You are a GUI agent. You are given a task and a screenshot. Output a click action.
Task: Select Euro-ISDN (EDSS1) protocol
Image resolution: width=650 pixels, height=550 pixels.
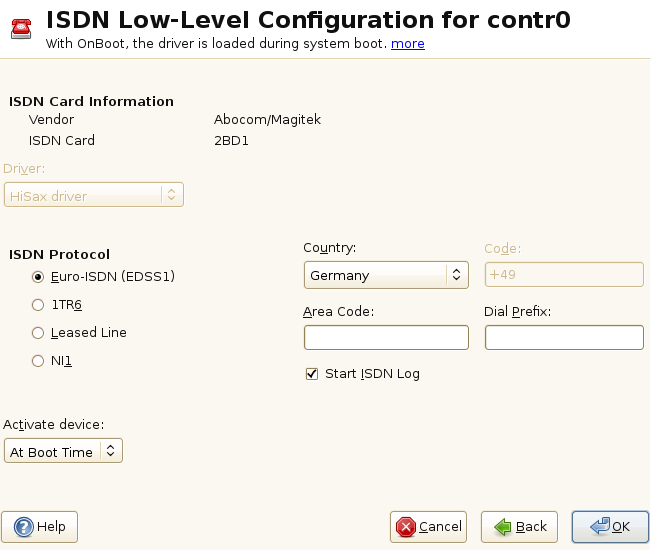(x=38, y=276)
